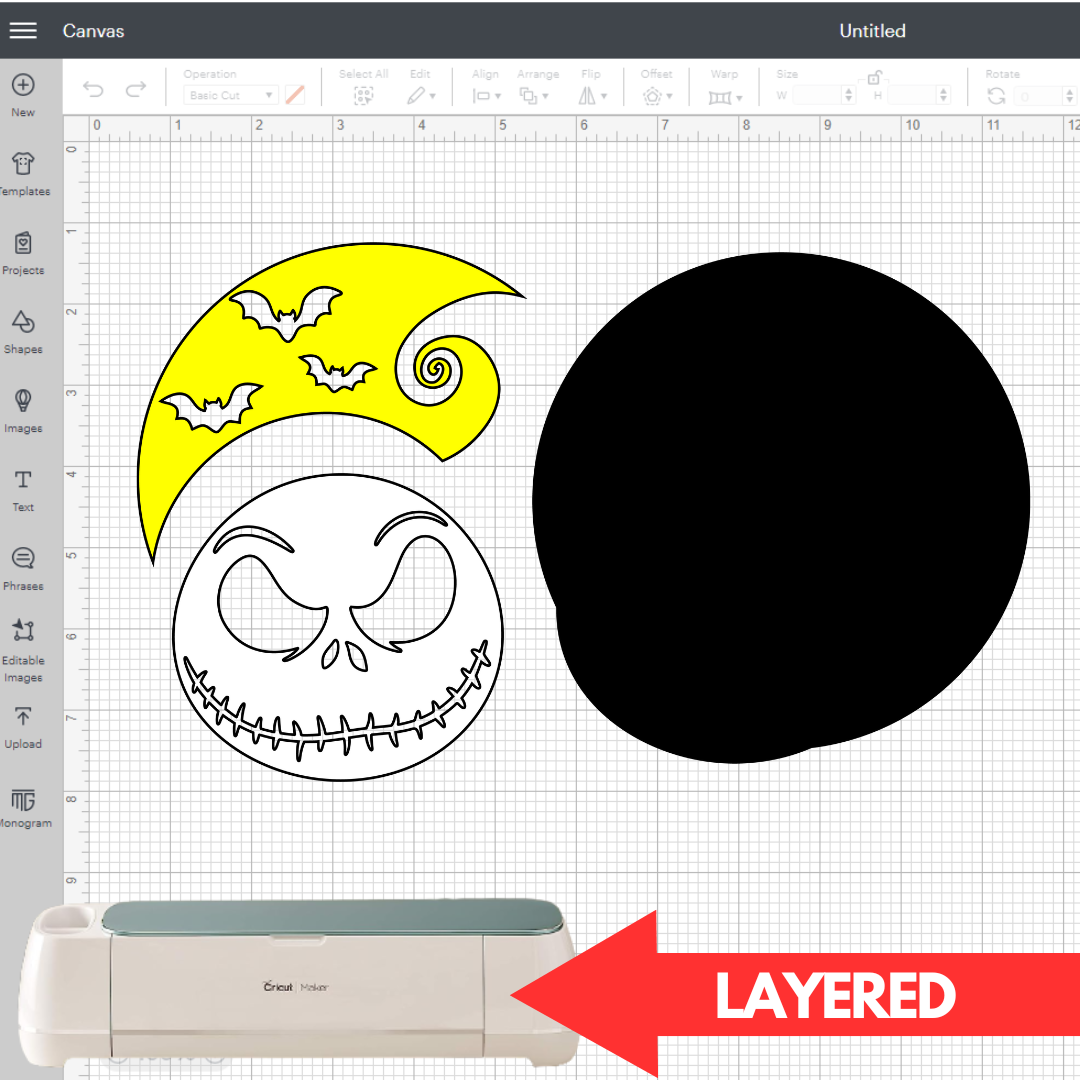Image resolution: width=1080 pixels, height=1080 pixels.
Task: Expand the Offset dropdown
Action: tap(657, 96)
